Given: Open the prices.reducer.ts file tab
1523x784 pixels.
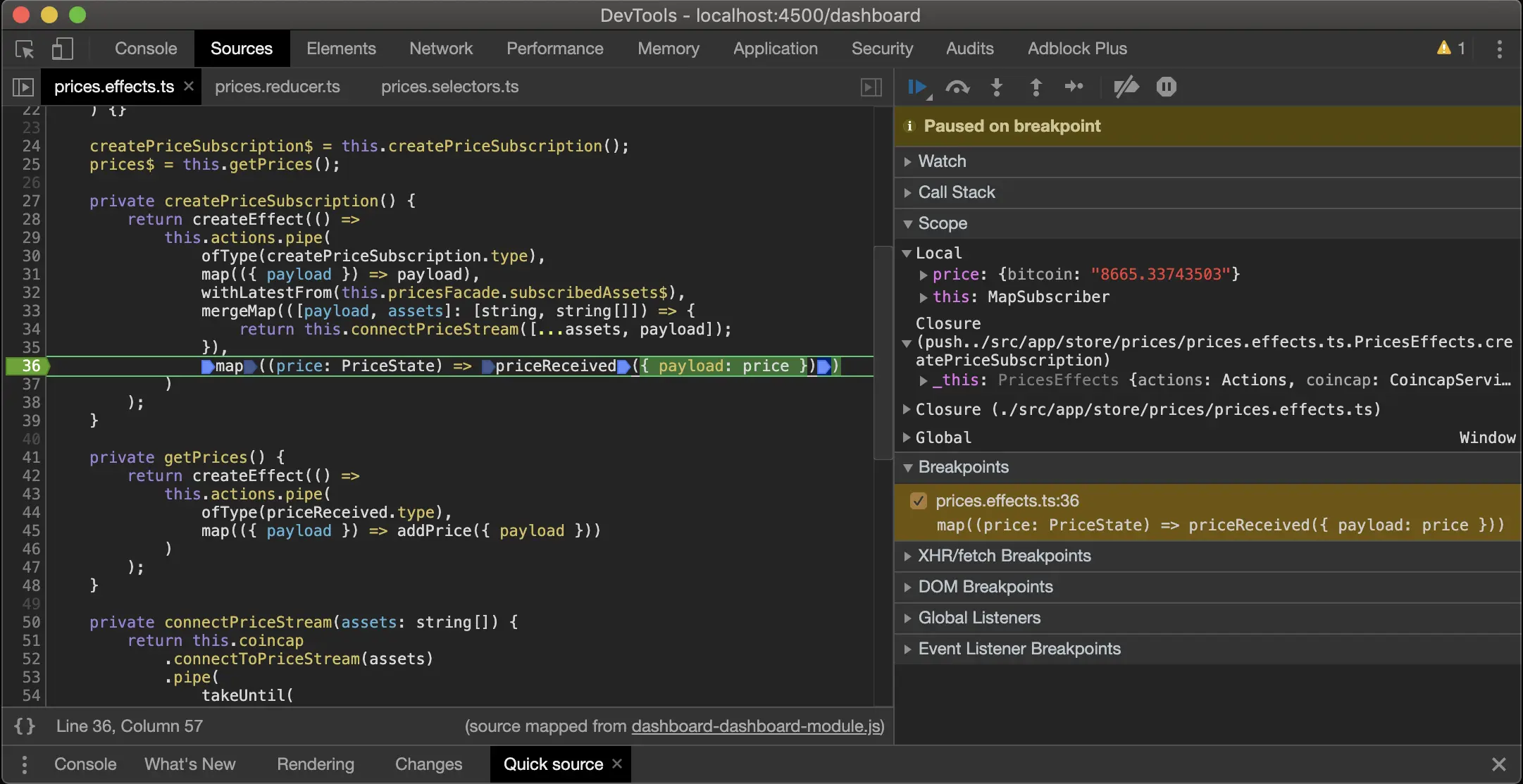Looking at the screenshot, I should (x=277, y=87).
